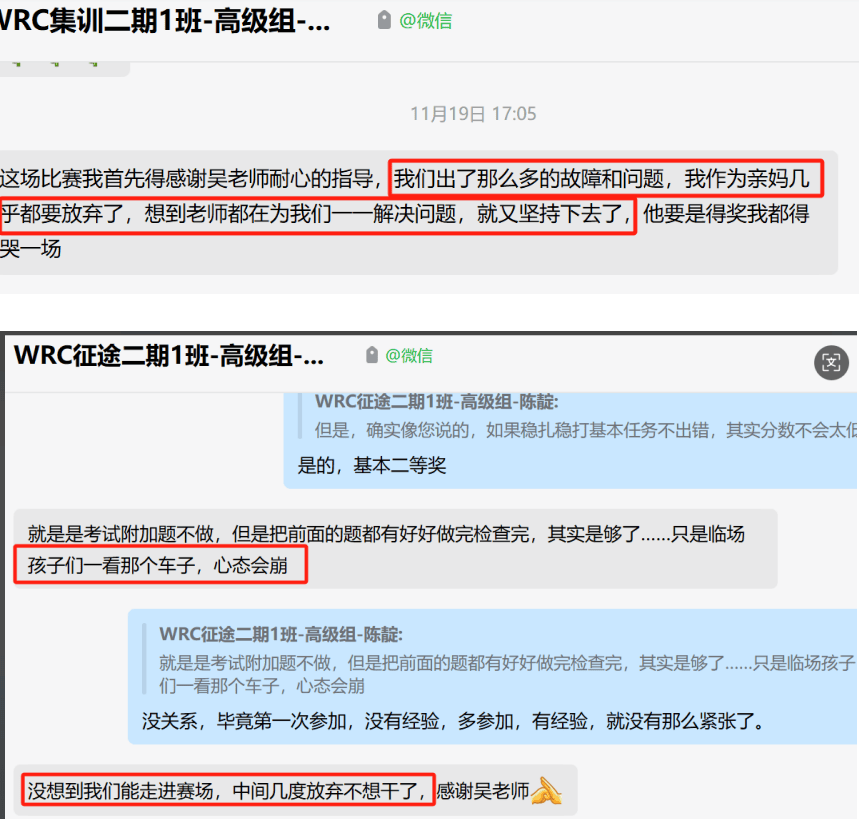Click quoted sender name 陈靛 in second reply

[x=281, y=634]
